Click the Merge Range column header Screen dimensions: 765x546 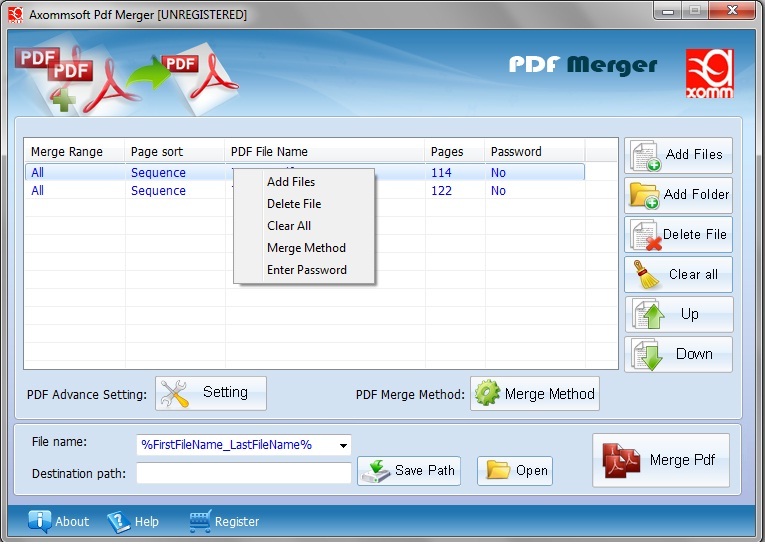tap(75, 152)
